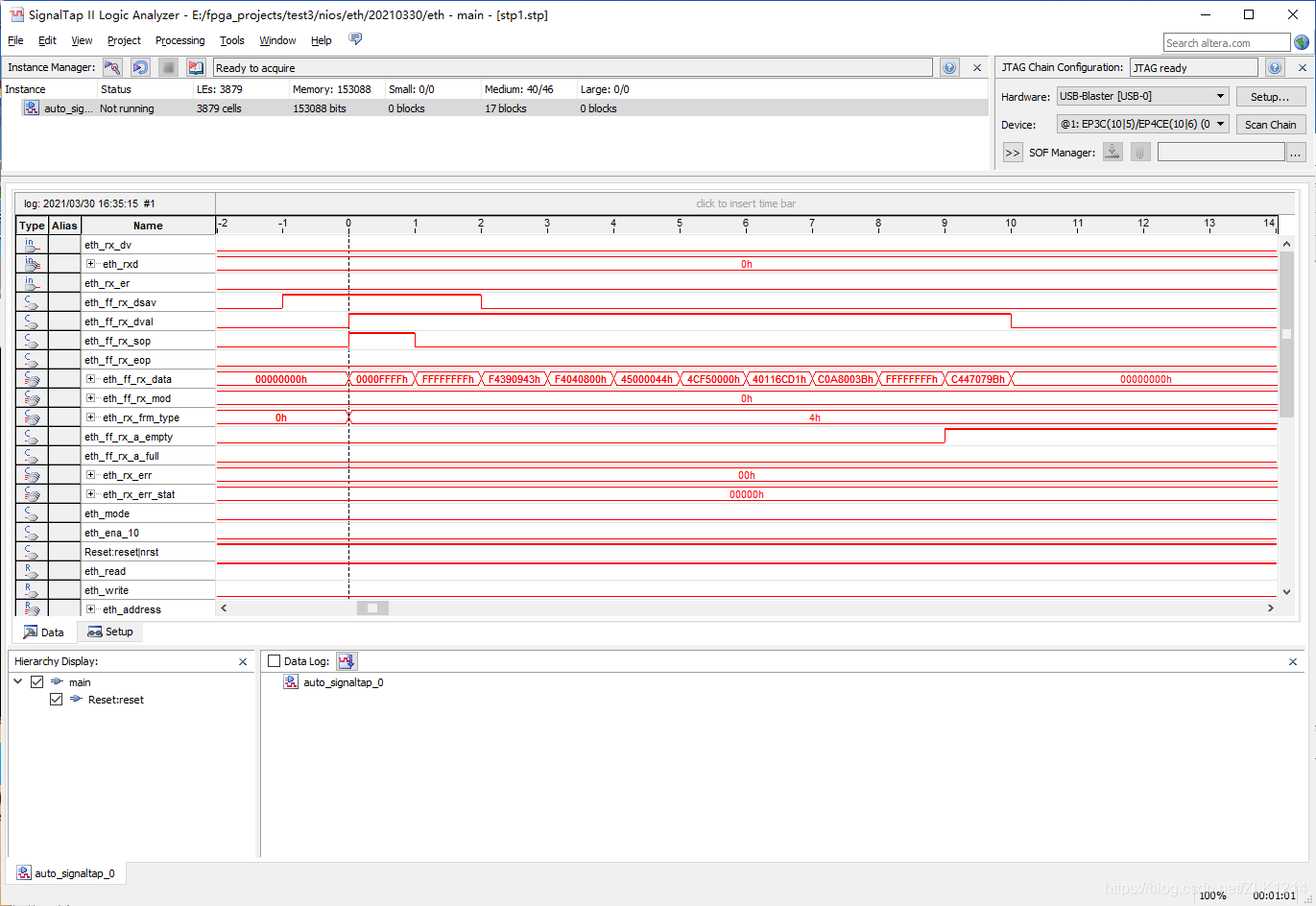Click the Data Log toolbar icon

click(347, 661)
